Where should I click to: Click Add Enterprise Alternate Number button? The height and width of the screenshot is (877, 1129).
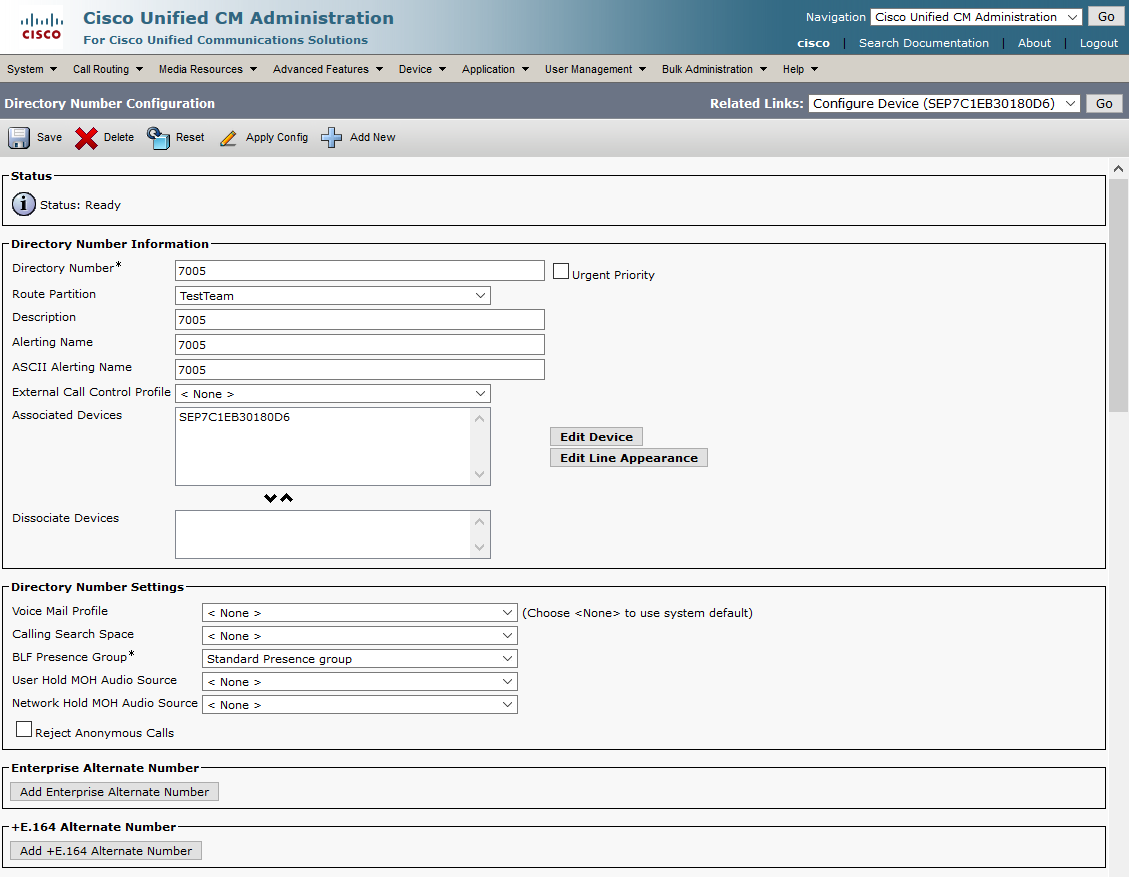[x=114, y=792]
